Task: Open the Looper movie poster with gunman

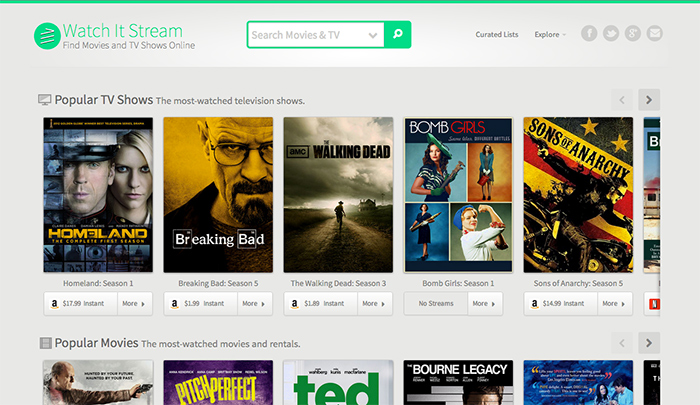Action: tap(98, 383)
